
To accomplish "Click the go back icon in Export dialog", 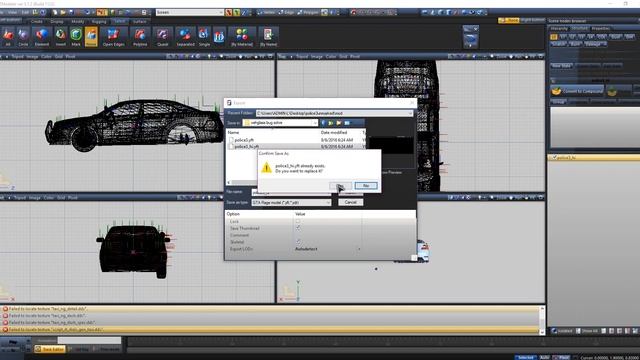I will [323, 122].
